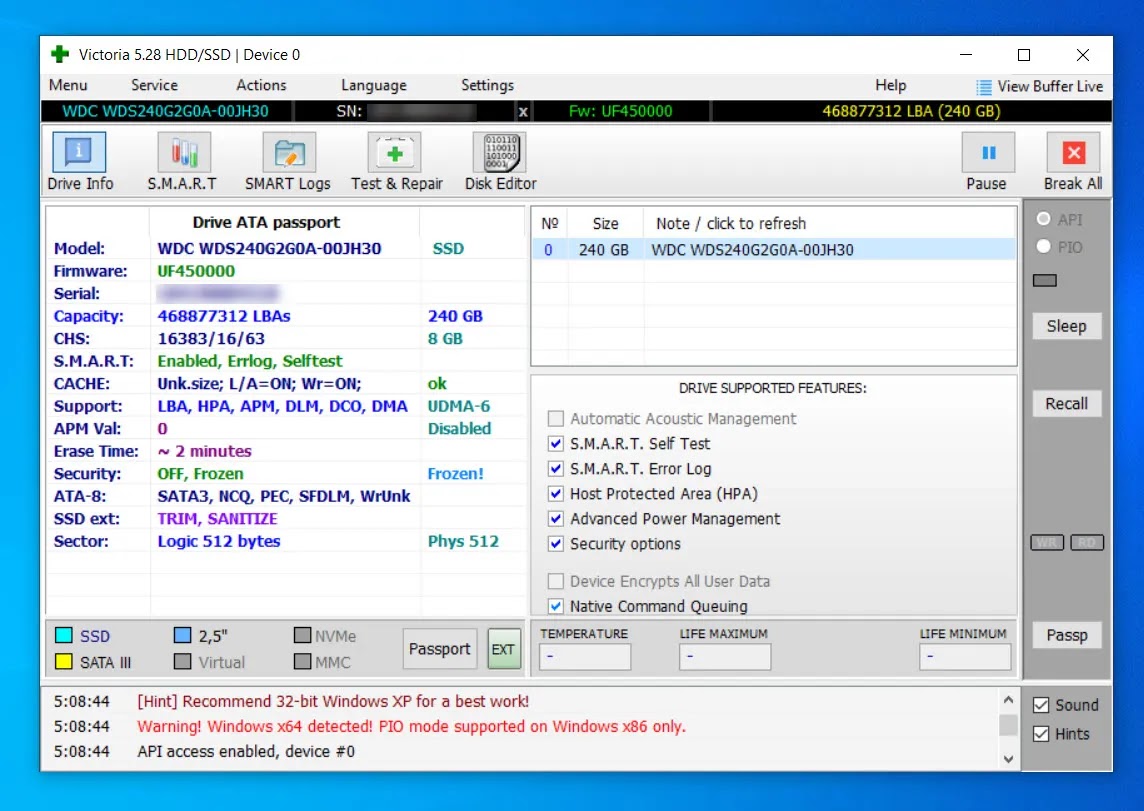Click firmware value UF450000 in passport
The width and height of the screenshot is (1144, 811).
196,271
